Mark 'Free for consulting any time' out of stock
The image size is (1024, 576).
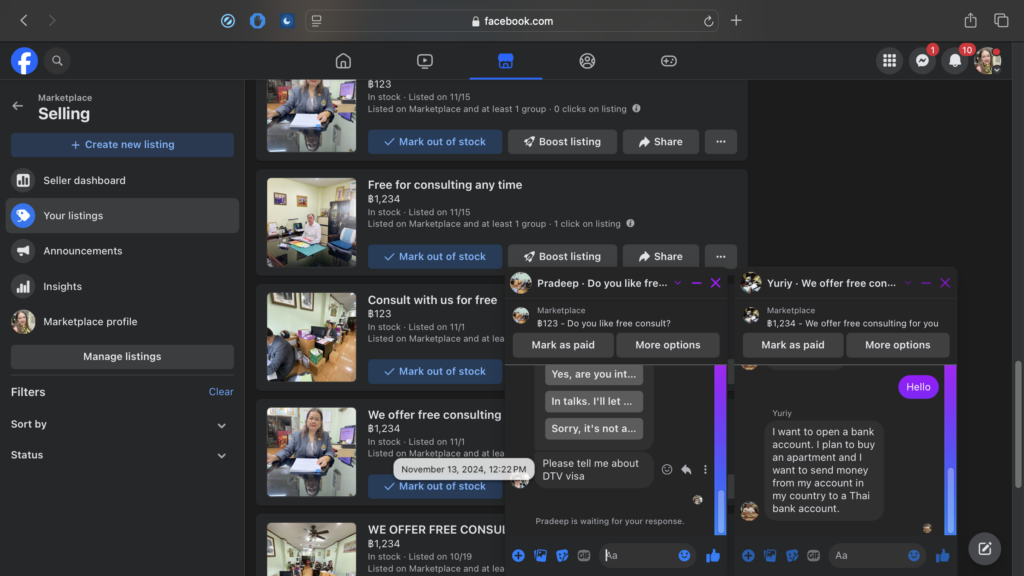click(x=435, y=256)
